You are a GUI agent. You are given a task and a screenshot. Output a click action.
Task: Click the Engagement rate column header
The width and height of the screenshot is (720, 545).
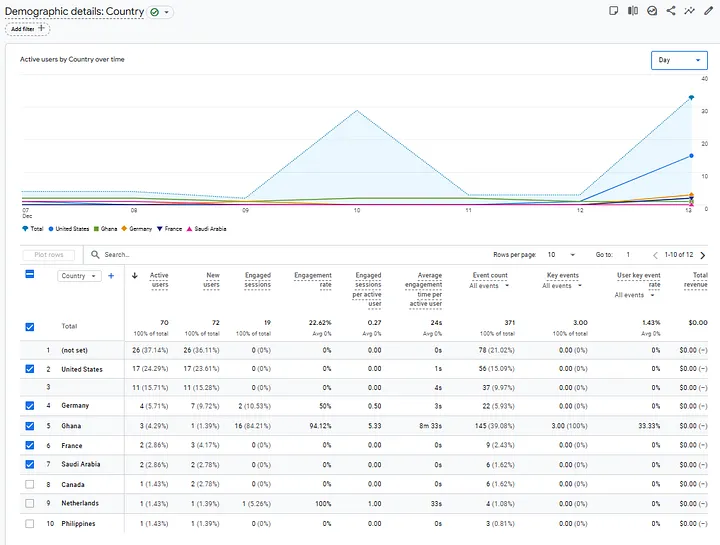[313, 280]
